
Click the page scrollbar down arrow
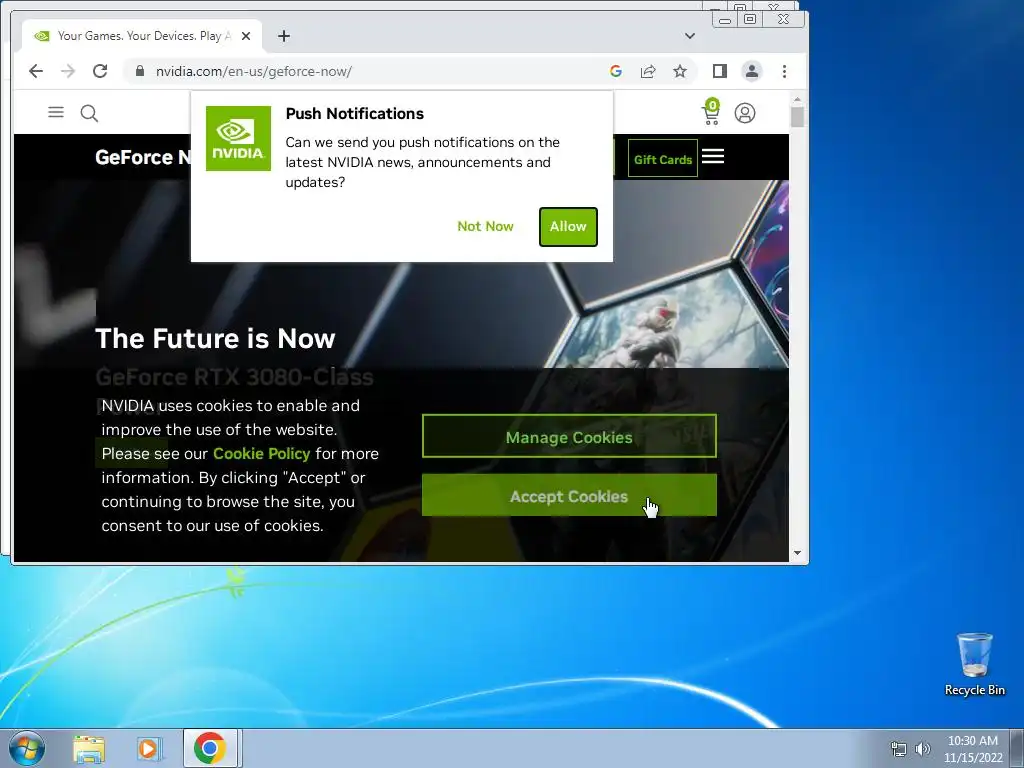(x=797, y=553)
